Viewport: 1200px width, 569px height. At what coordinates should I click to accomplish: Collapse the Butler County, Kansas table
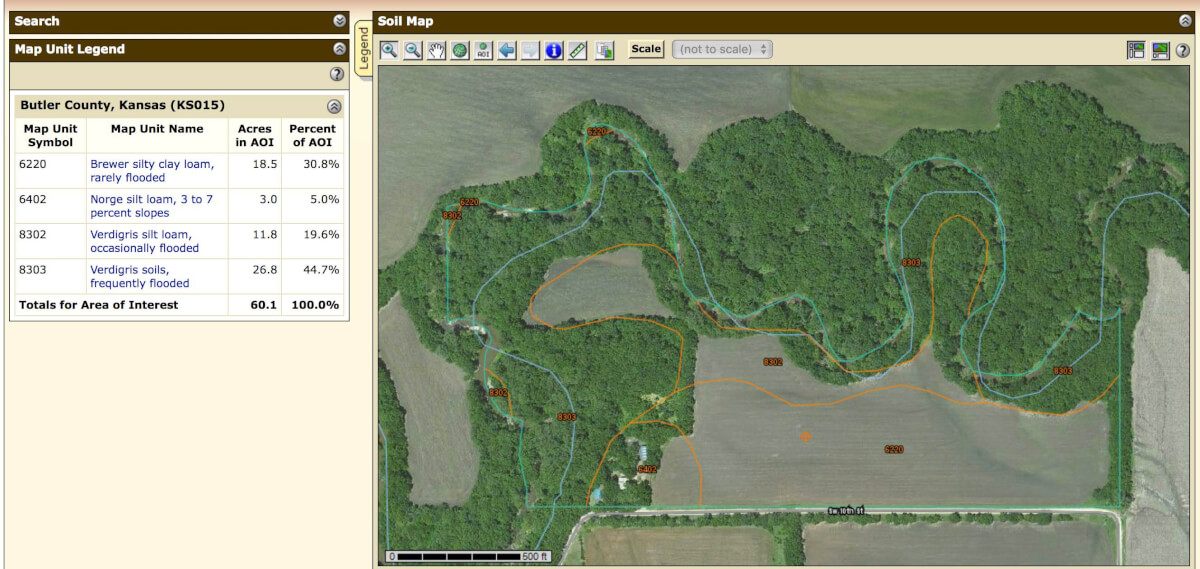point(334,106)
